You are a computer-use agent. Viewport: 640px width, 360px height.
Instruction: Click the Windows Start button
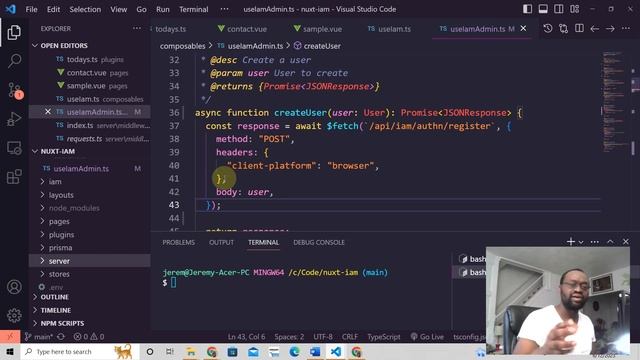(x=10, y=351)
